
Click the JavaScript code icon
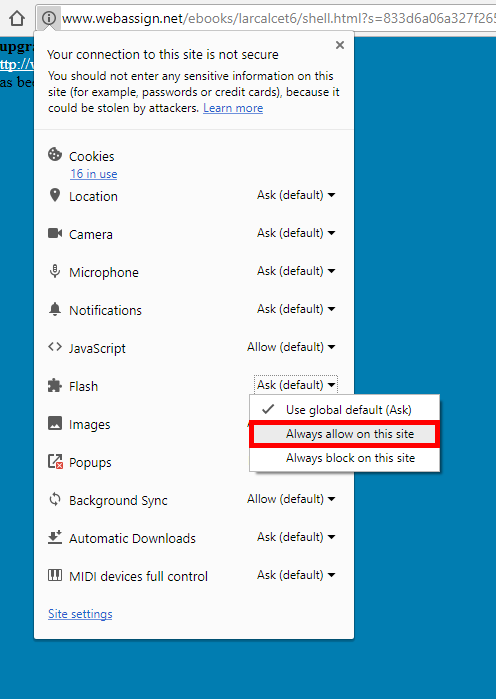(55, 347)
